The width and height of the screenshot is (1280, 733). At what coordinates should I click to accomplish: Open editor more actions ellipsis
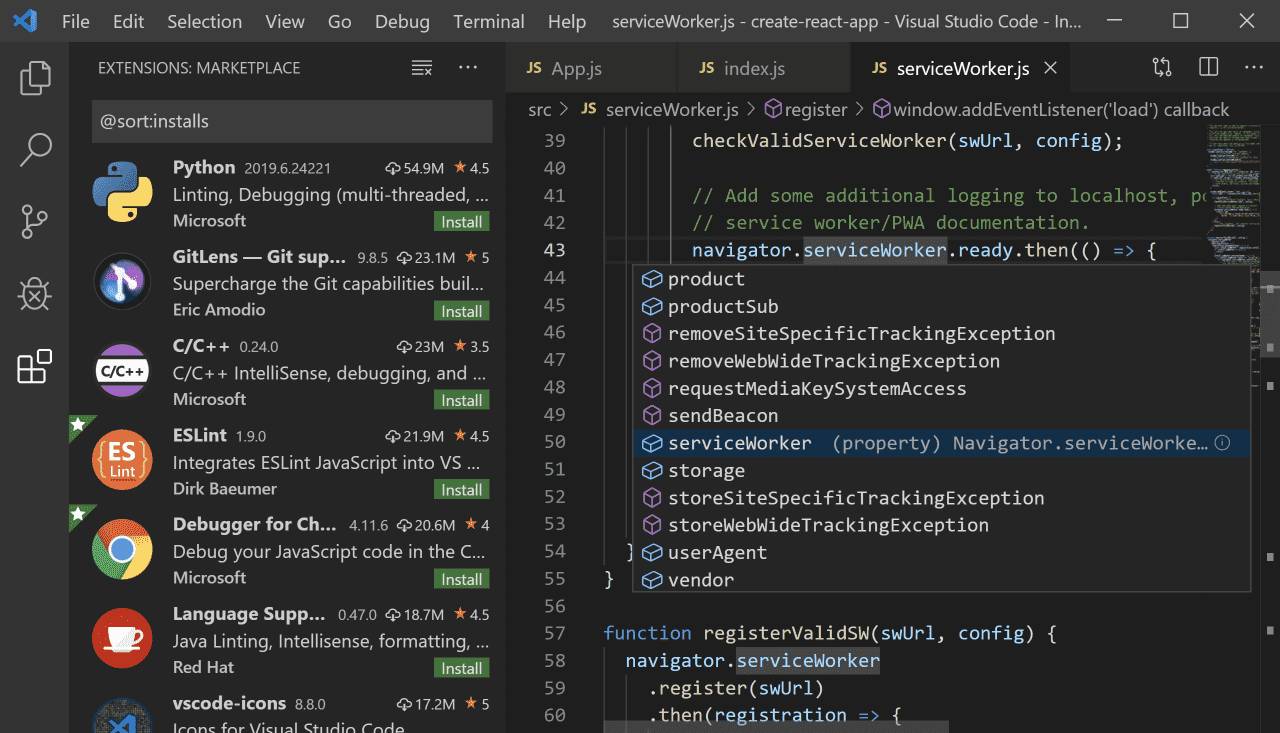(x=1254, y=68)
